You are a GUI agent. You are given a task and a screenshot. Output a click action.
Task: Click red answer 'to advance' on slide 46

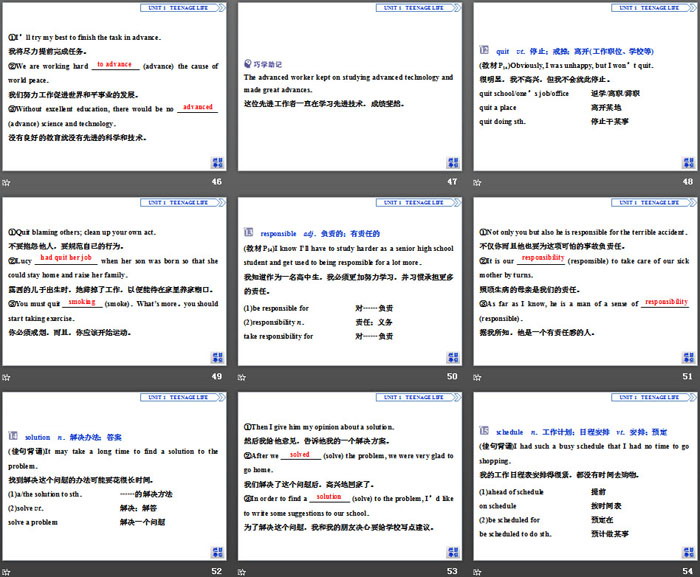pos(114,64)
